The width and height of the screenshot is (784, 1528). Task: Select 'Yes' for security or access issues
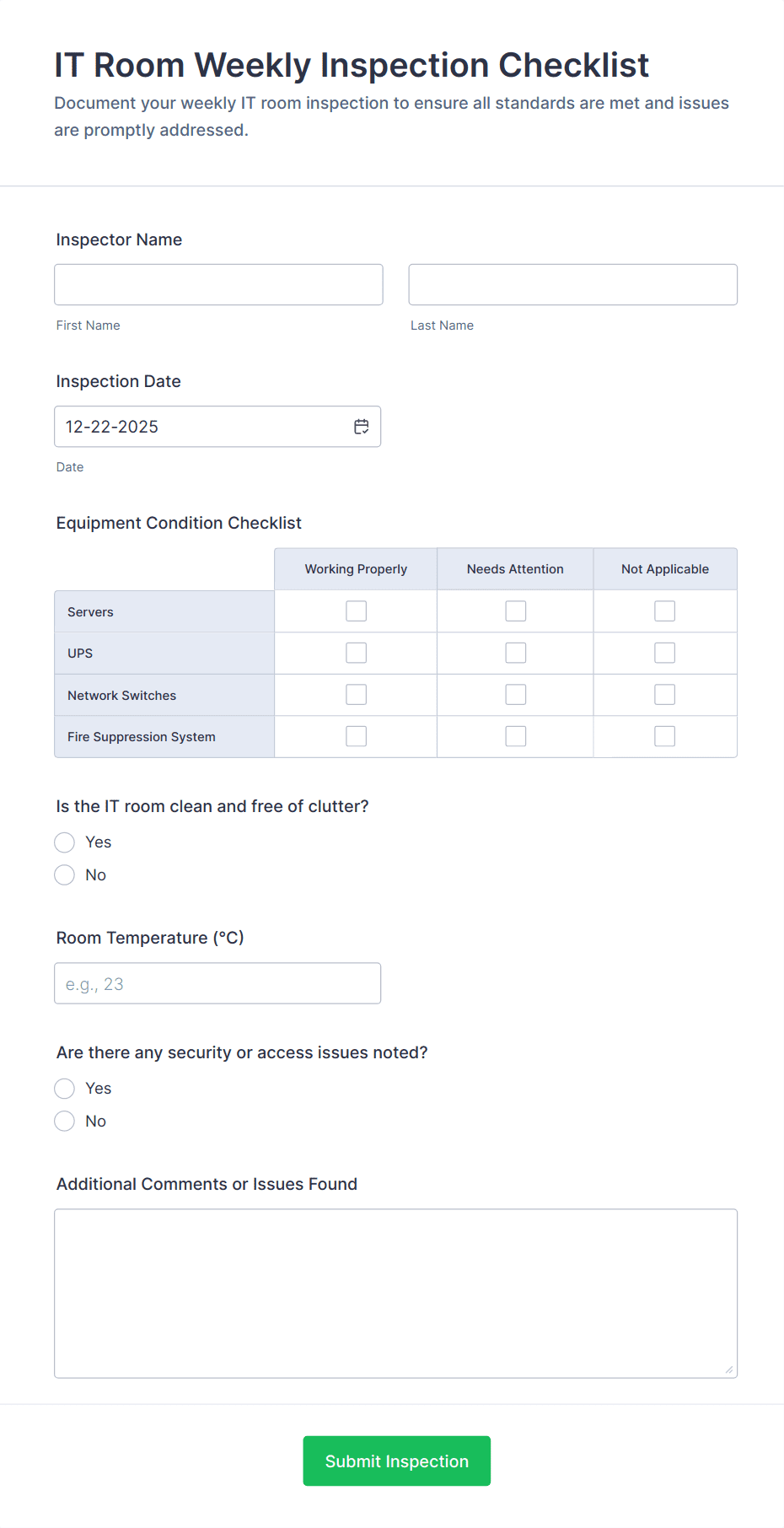(64, 1088)
